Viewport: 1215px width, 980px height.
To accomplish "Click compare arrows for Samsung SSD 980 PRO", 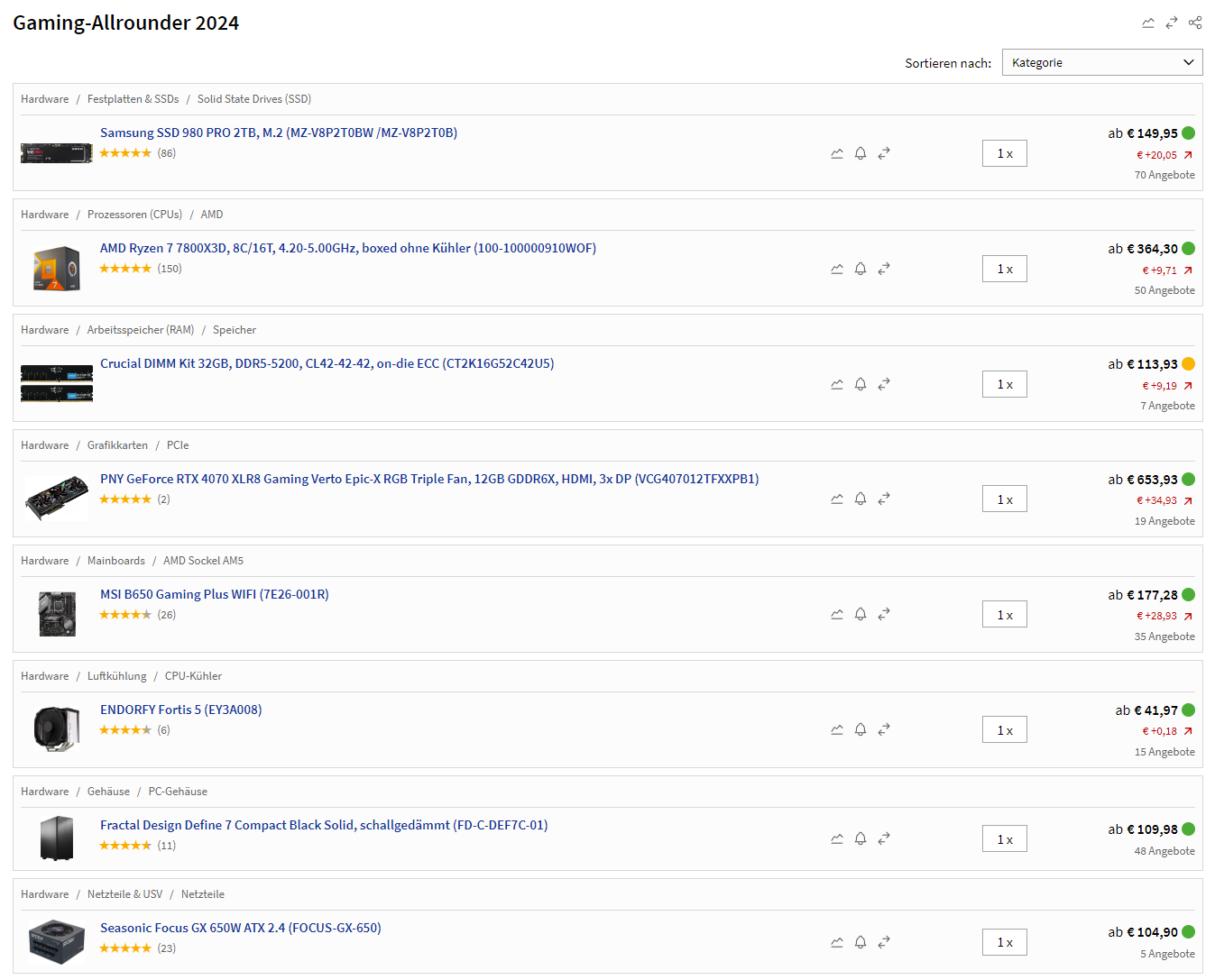I will (884, 153).
